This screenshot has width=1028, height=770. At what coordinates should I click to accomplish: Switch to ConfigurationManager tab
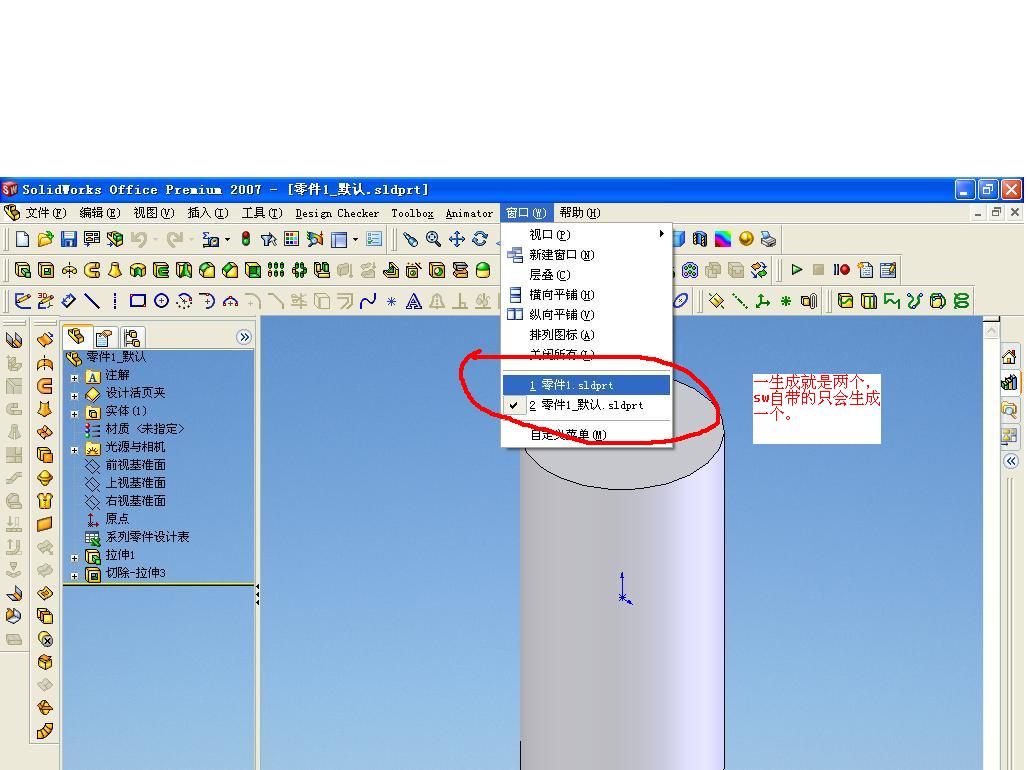[132, 338]
